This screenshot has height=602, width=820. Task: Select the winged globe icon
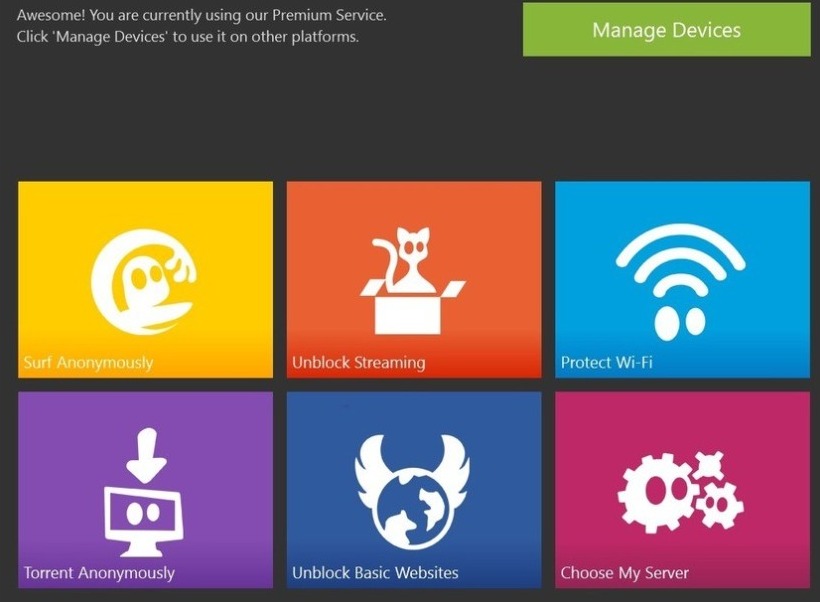pos(413,490)
